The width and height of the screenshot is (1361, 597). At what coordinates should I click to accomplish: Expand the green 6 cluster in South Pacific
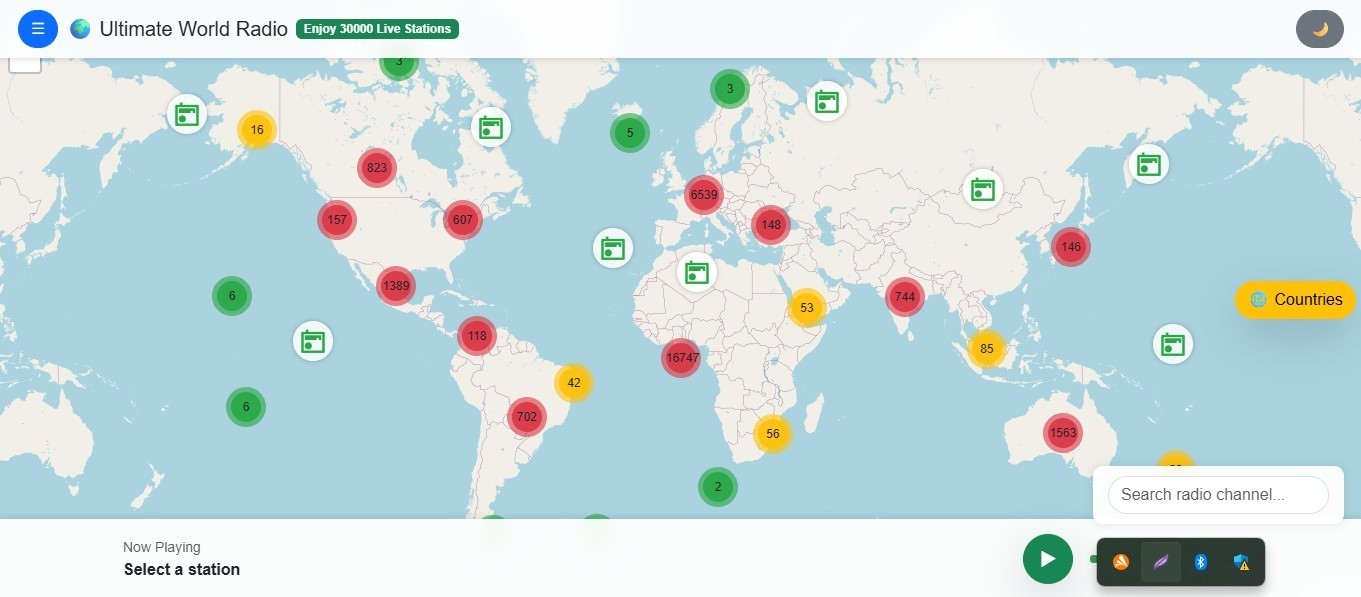pyautogui.click(x=246, y=407)
